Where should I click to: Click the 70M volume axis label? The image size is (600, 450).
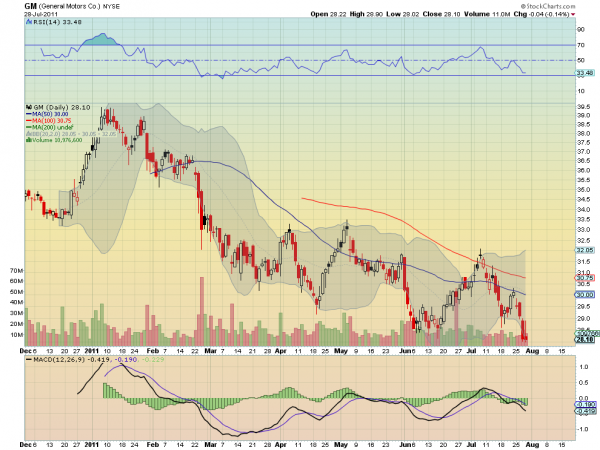point(16,271)
